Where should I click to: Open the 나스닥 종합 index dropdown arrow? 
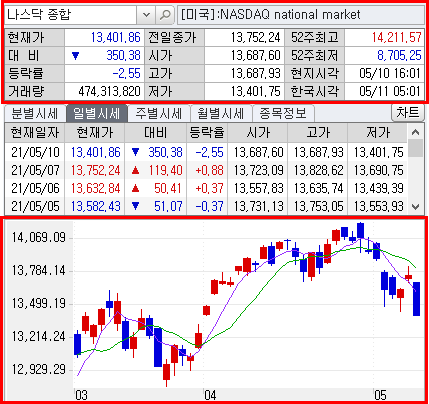pyautogui.click(x=146, y=15)
